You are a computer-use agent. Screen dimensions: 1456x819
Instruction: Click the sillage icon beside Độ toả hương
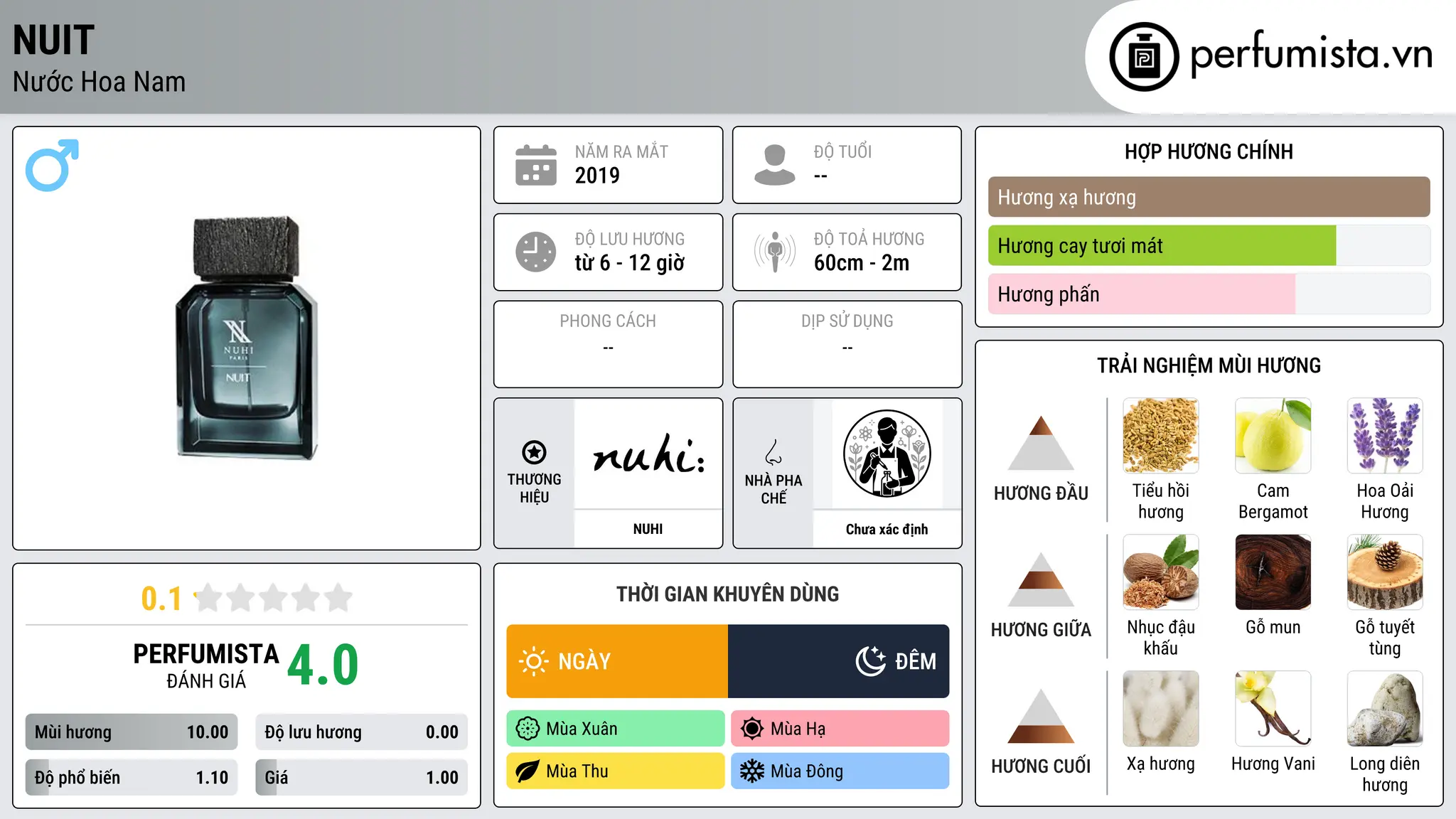[x=775, y=252]
